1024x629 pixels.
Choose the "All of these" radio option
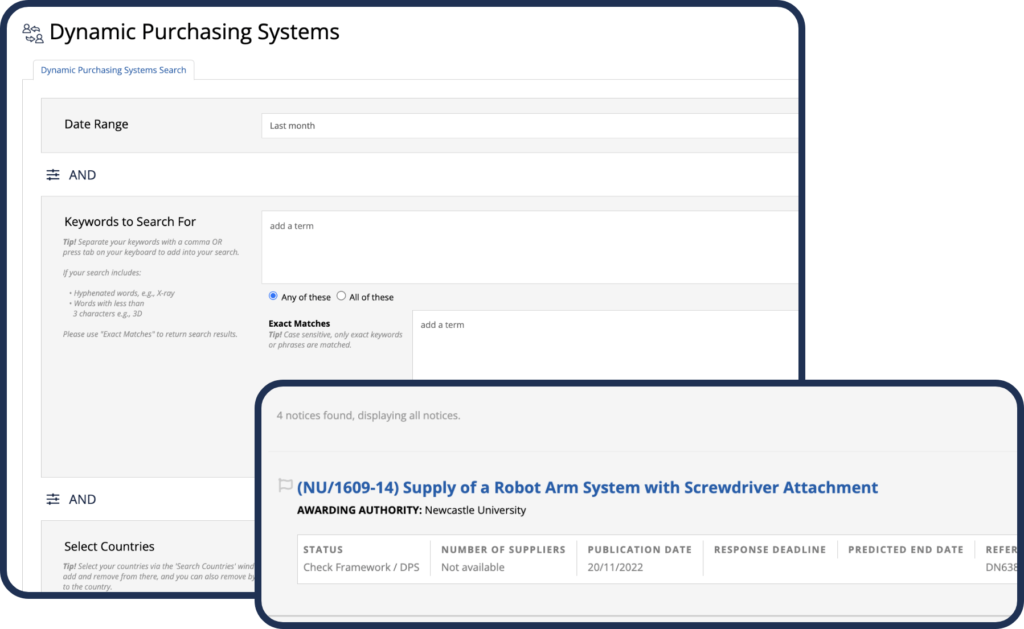point(342,297)
